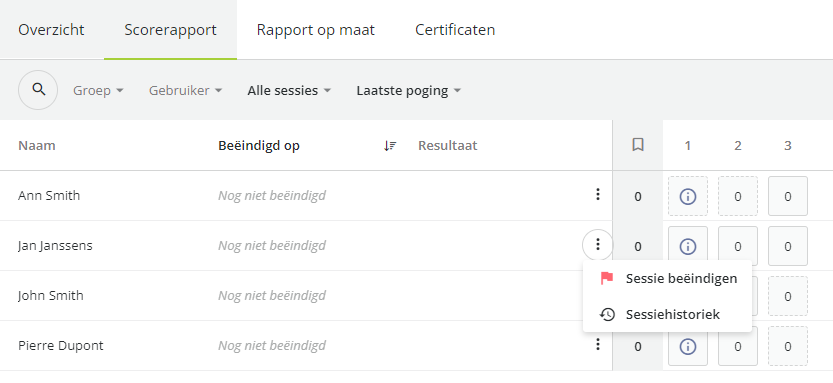Viewport: 833px width, 383px height.
Task: Toggle sort order icon on Beëindigd op
Action: [390, 146]
